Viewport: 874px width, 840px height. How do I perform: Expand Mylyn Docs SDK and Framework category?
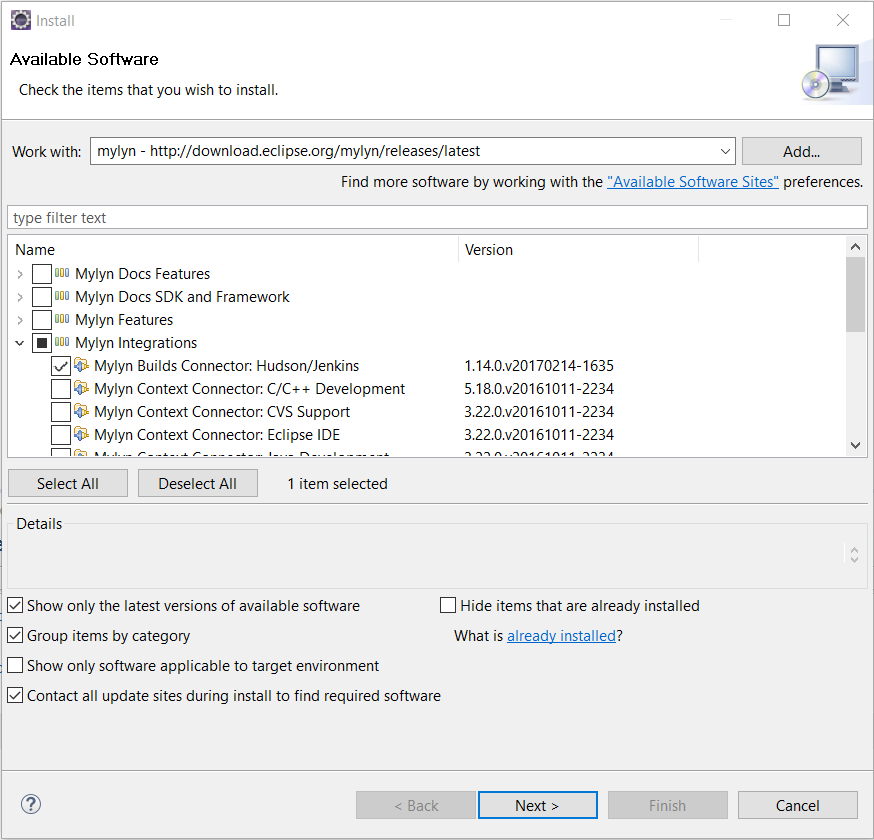[20, 297]
